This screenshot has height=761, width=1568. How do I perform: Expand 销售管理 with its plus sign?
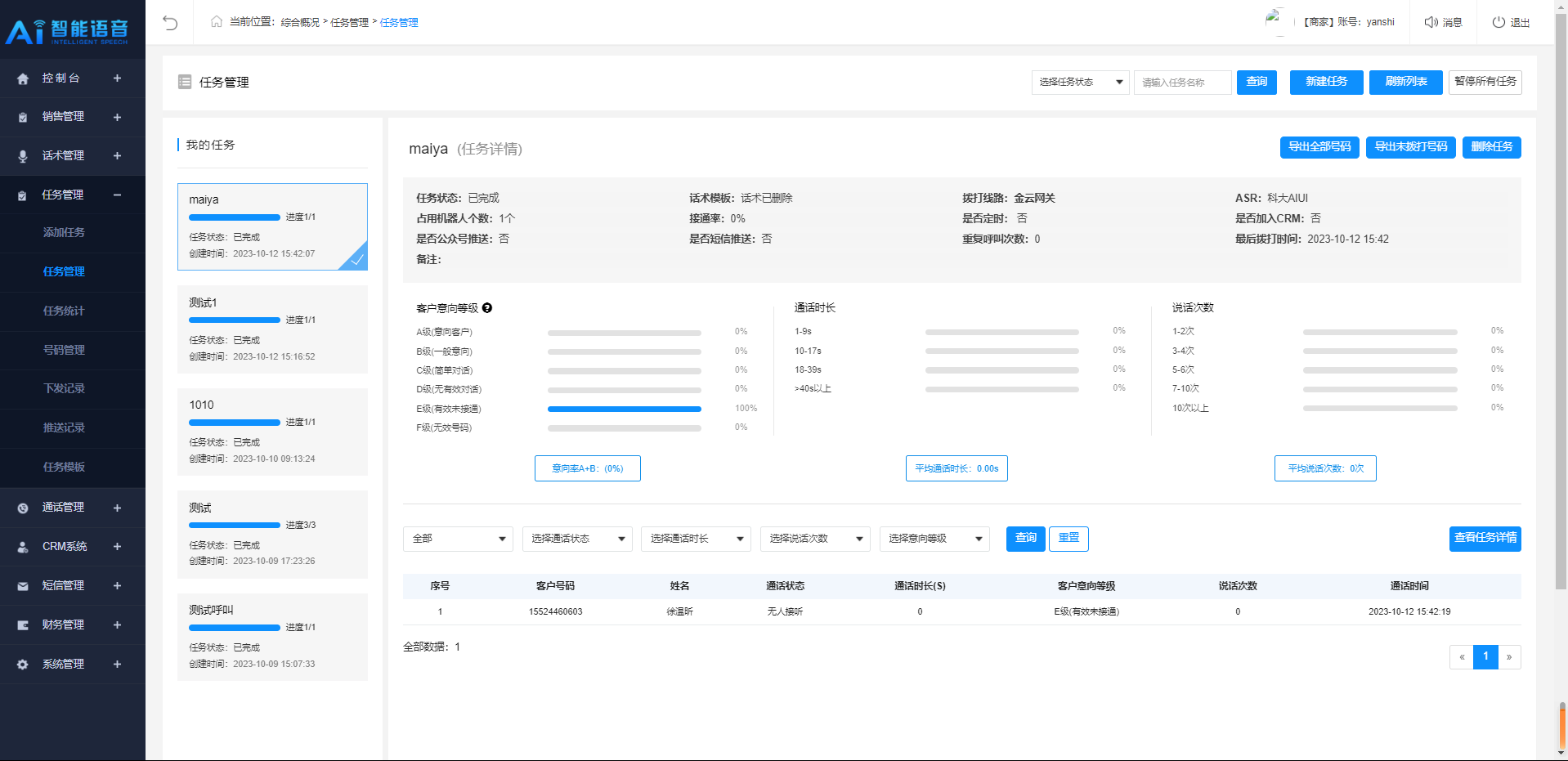click(117, 117)
